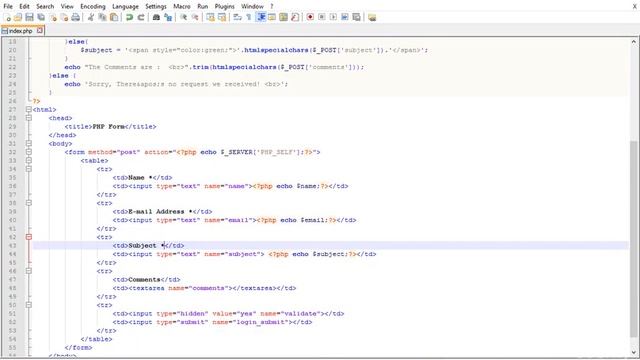Open the Settings menu
Image resolution: width=640 pixels, height=360 pixels.
(156, 6)
